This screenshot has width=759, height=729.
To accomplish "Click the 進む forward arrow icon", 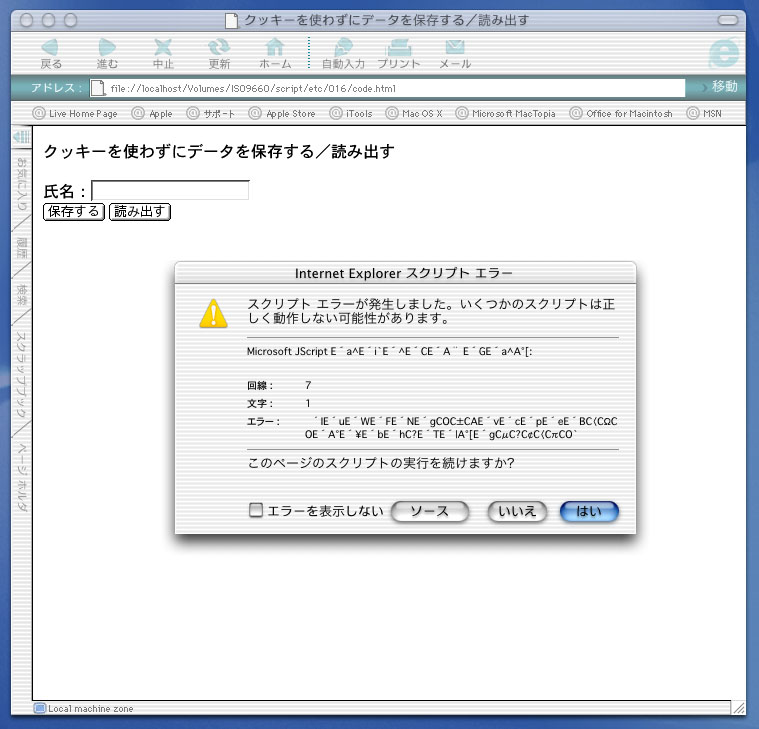I will [x=106, y=47].
